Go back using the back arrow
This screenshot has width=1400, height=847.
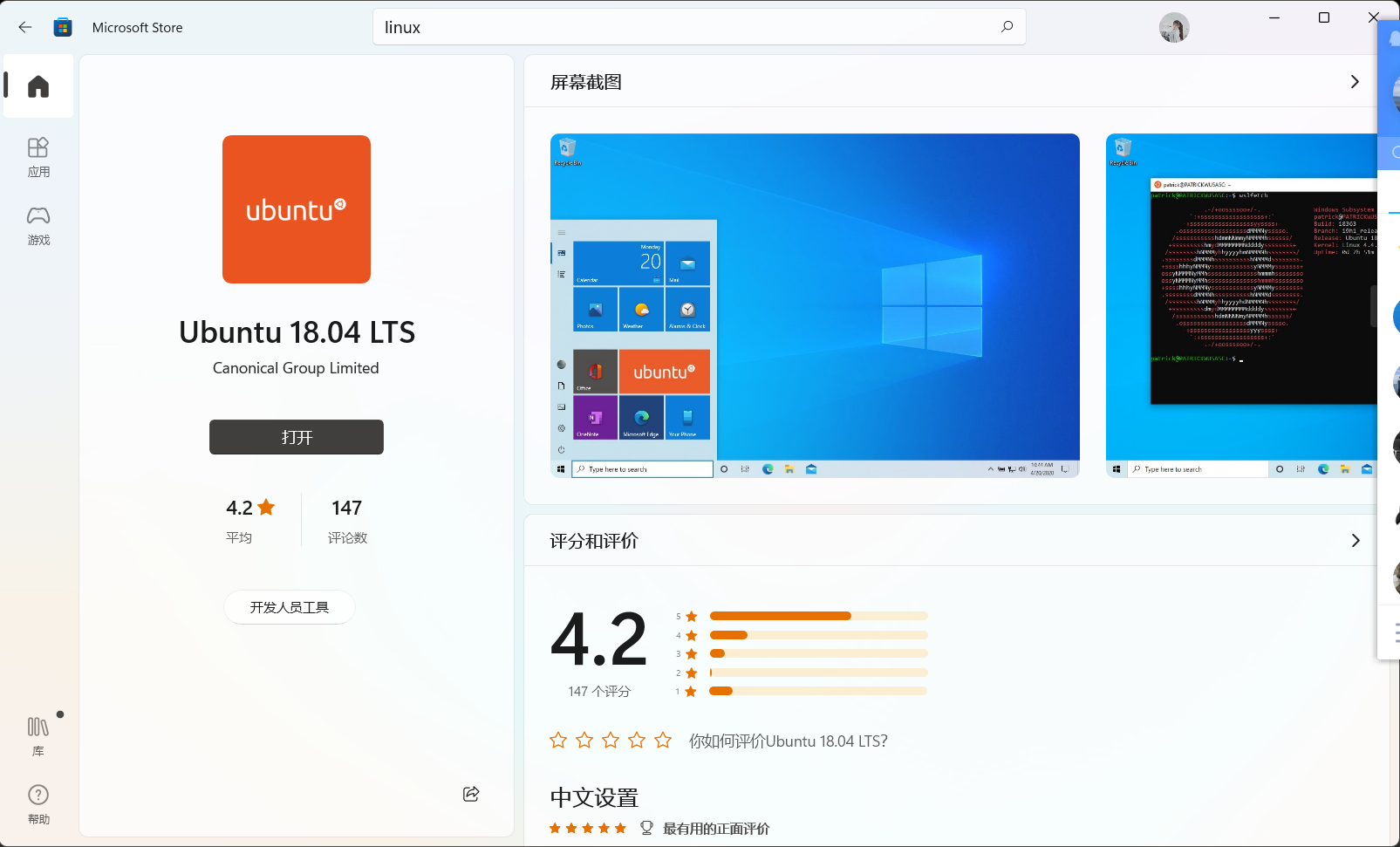(24, 27)
